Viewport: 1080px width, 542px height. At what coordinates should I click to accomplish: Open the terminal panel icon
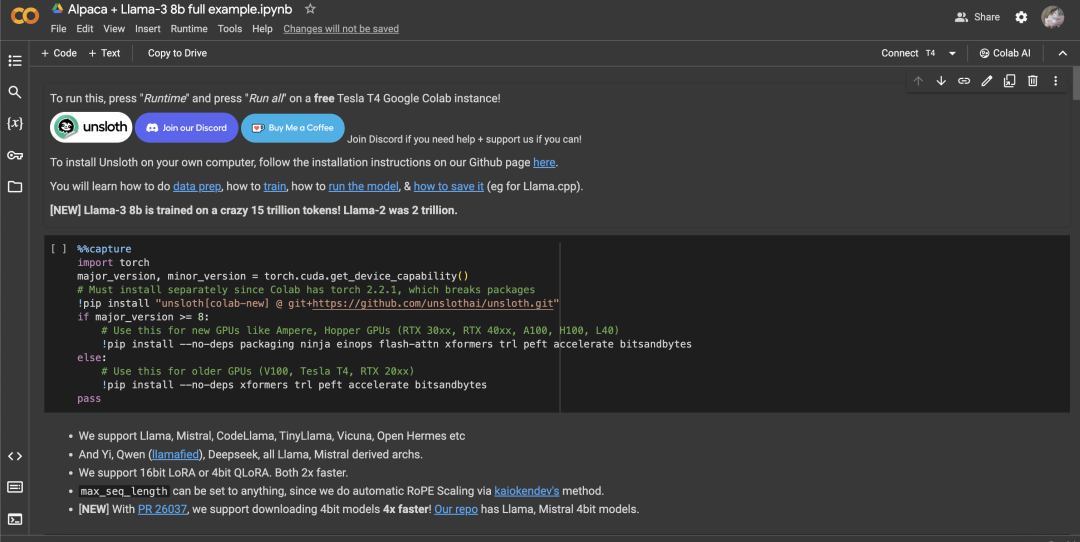click(x=14, y=519)
